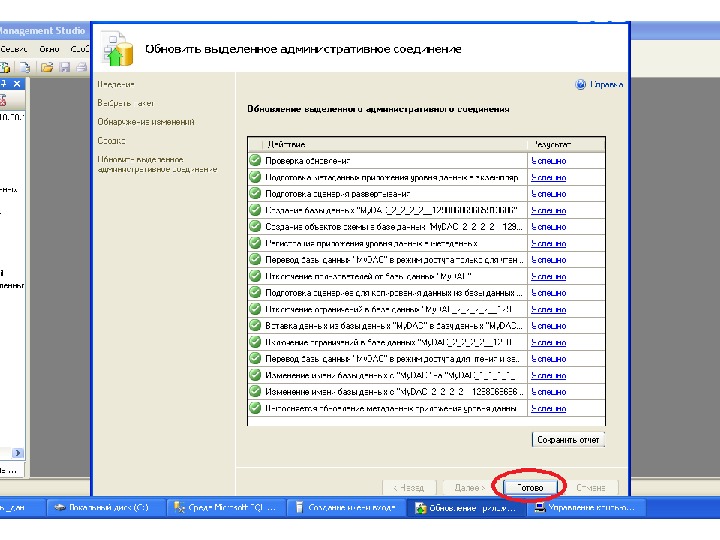Click green check icon of Создание базы данных row
720x540 pixels.
point(255,210)
